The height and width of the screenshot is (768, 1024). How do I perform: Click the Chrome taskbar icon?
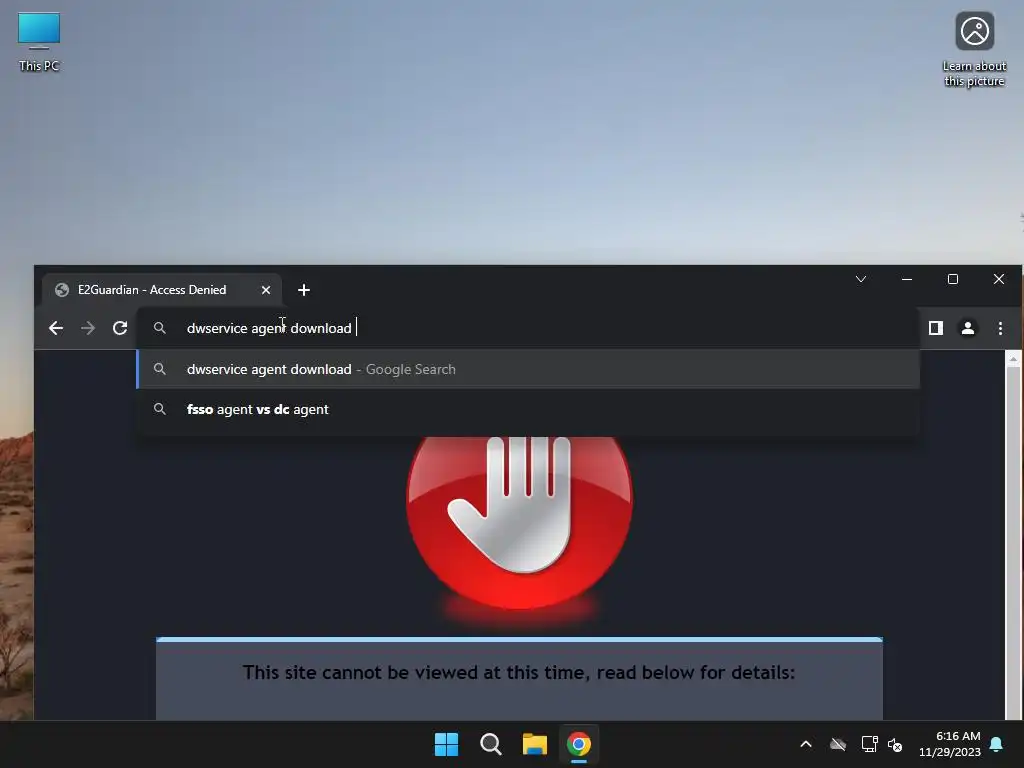click(x=579, y=744)
